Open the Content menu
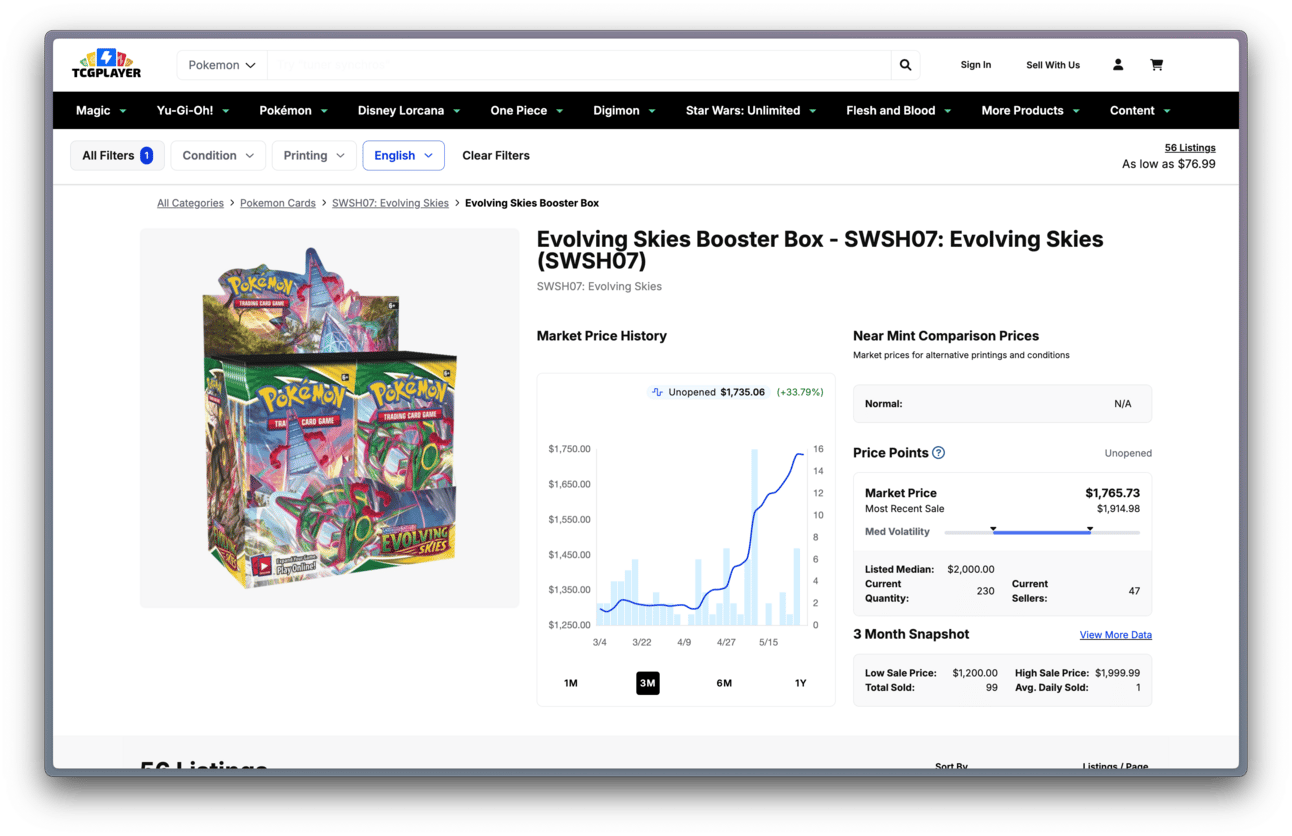Viewport: 1292px width, 836px height. 1140,111
